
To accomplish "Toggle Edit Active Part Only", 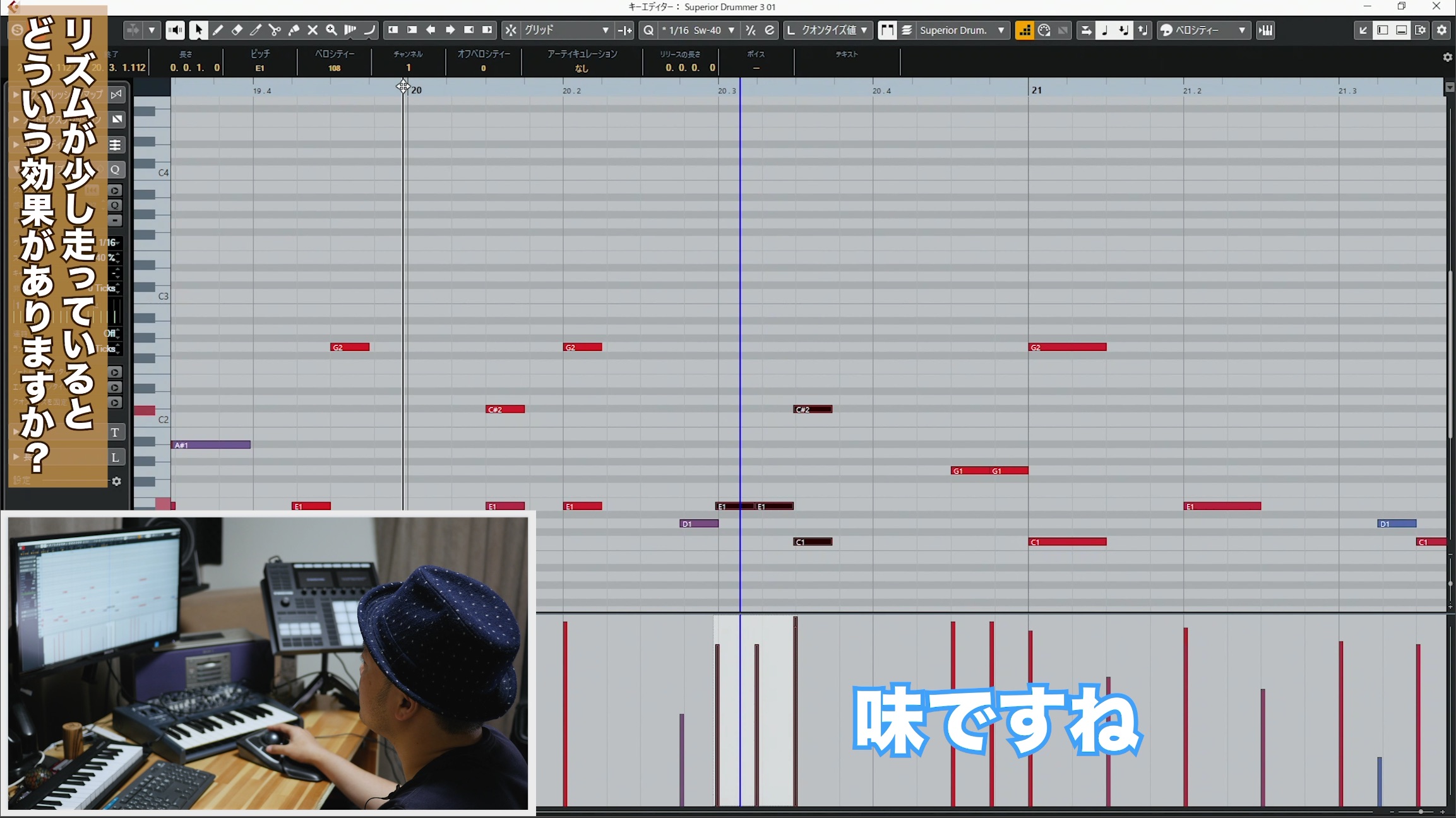I will click(907, 30).
